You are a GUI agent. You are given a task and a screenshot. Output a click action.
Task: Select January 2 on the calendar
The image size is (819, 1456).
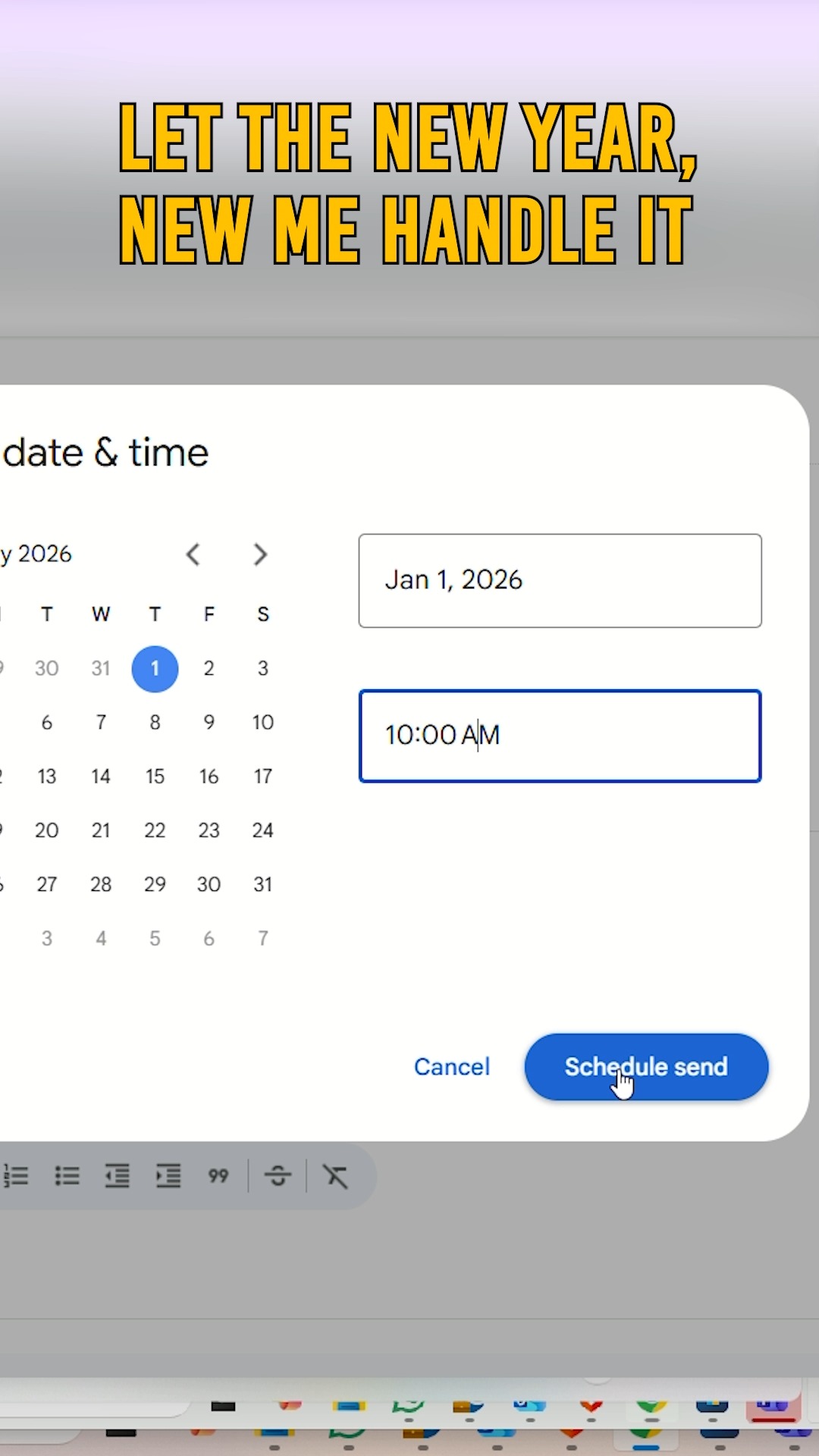[209, 669]
